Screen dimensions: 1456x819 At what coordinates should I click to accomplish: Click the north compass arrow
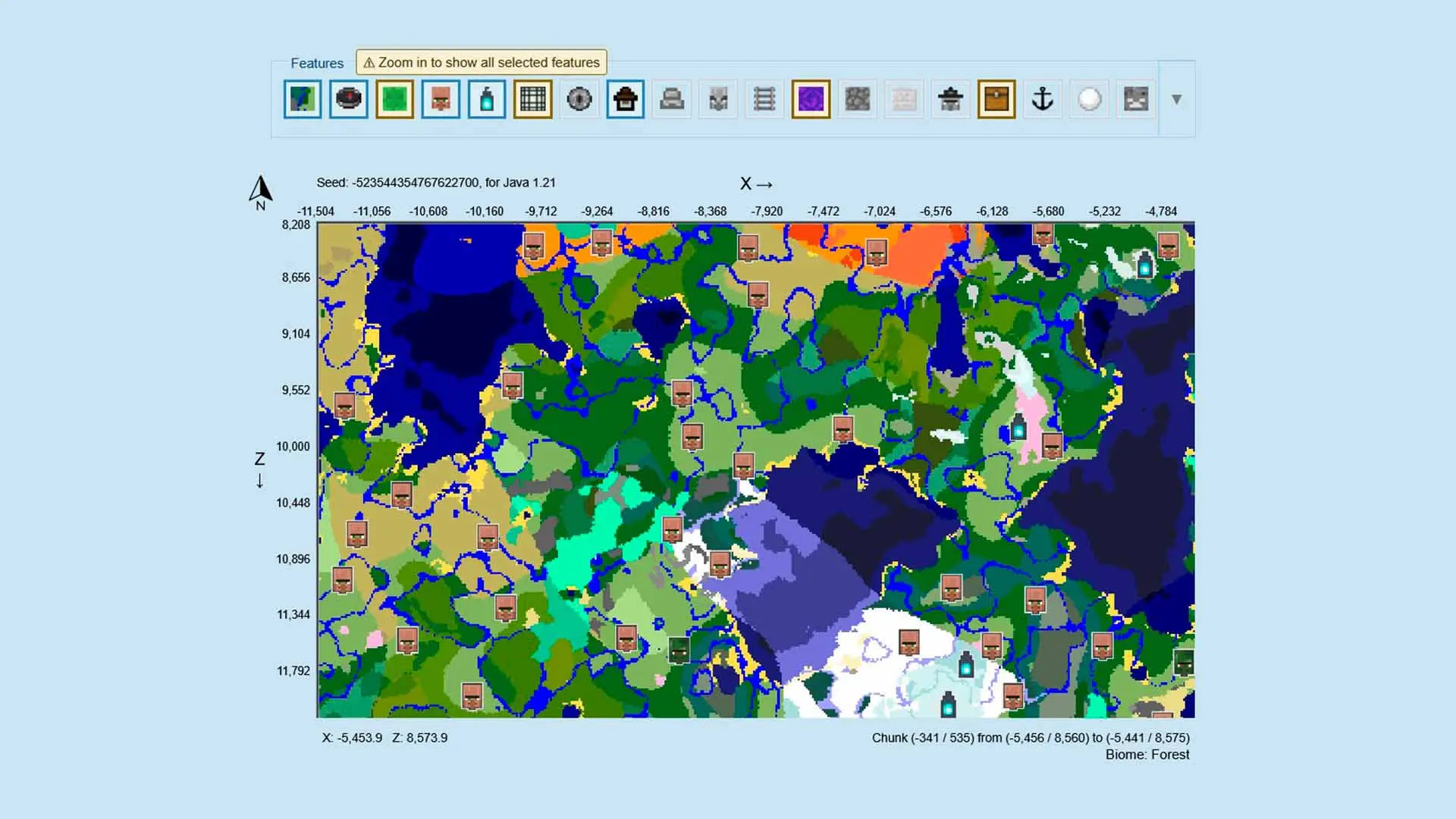click(x=260, y=193)
